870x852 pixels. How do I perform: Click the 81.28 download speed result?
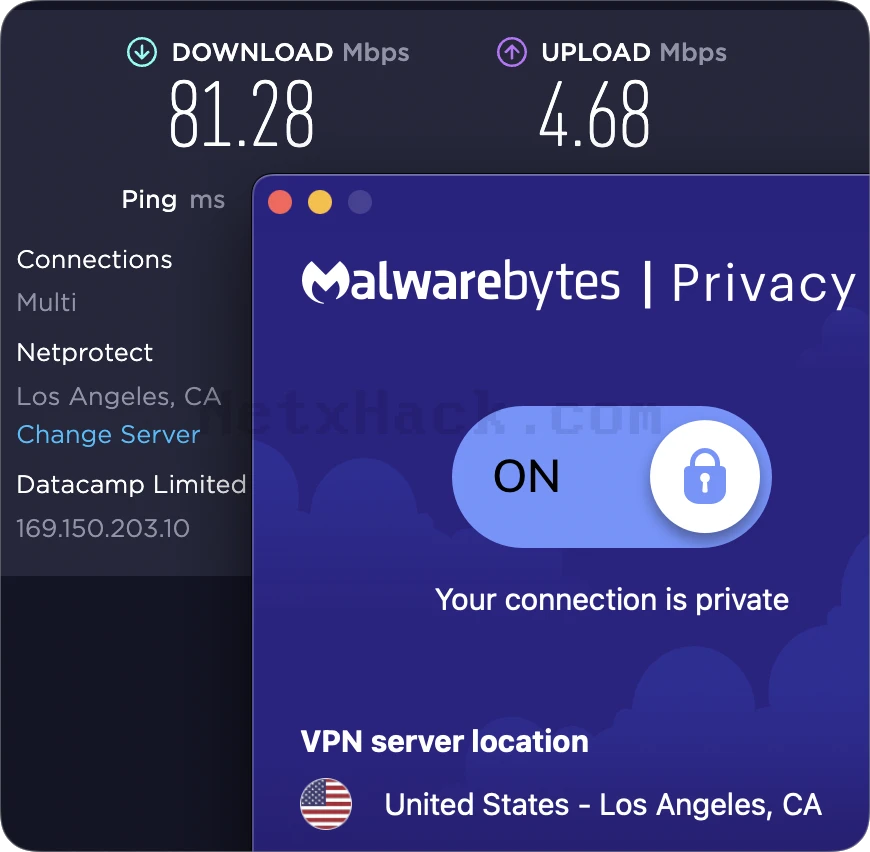click(x=242, y=114)
